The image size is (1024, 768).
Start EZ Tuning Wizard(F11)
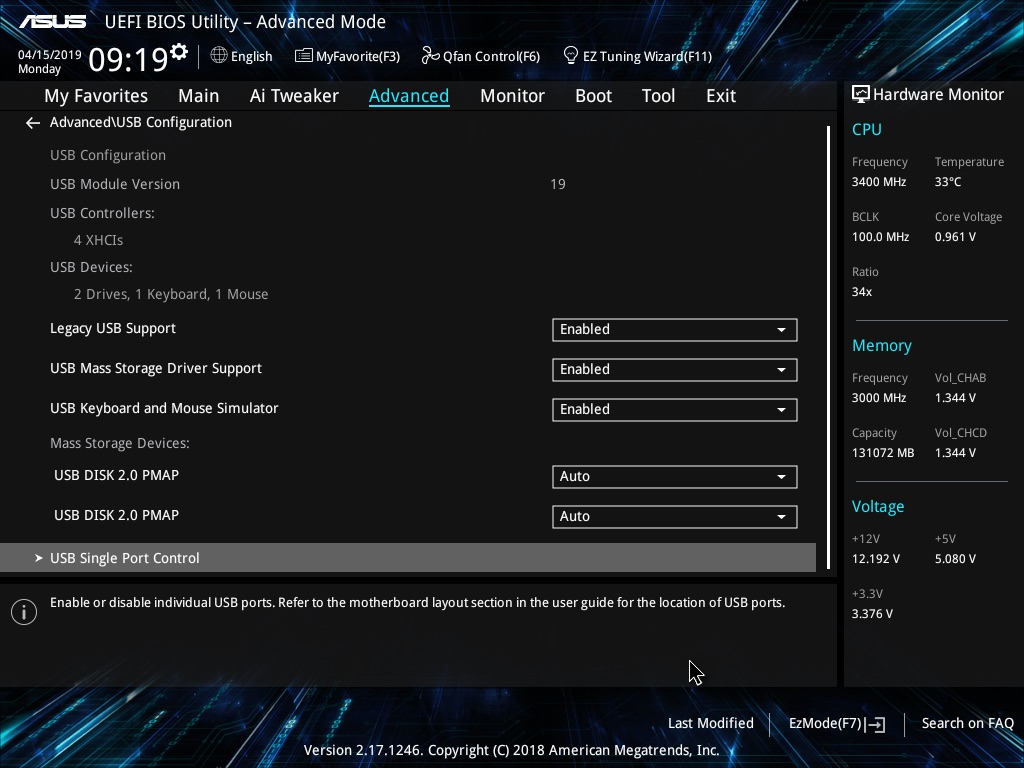(647, 57)
